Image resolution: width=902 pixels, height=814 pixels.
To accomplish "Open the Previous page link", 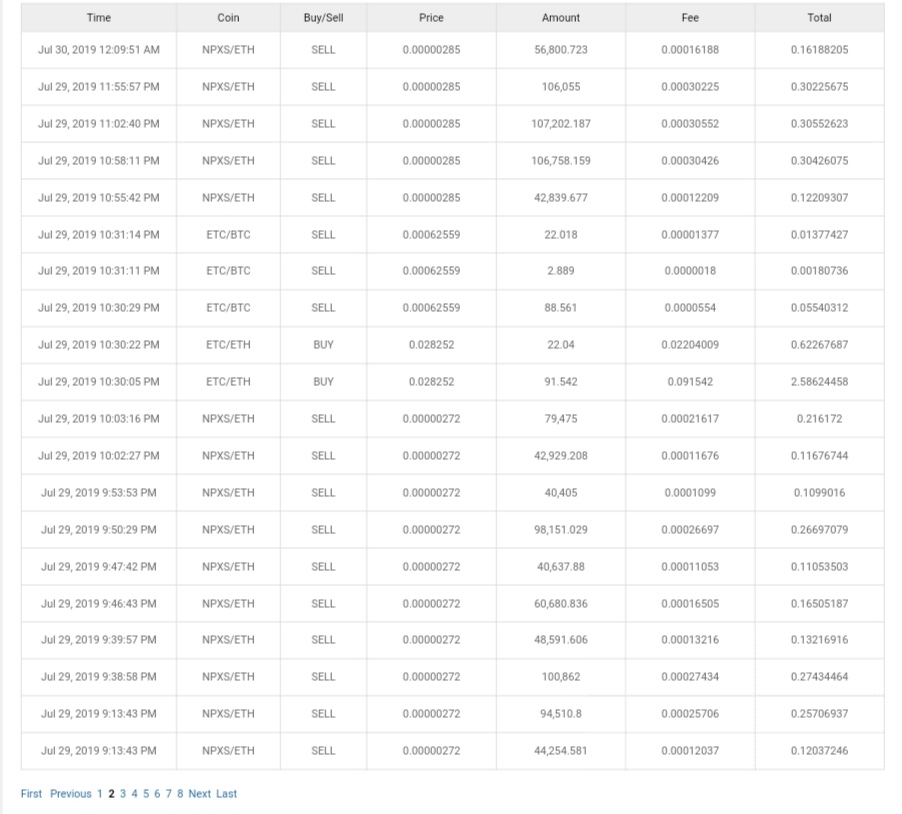I will (x=71, y=794).
